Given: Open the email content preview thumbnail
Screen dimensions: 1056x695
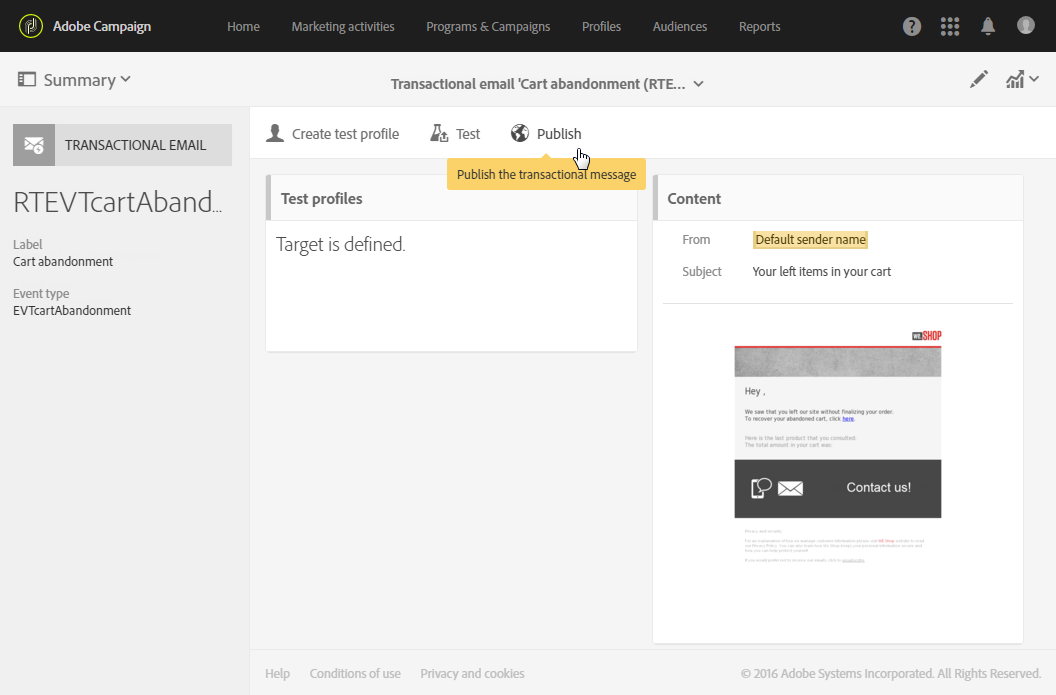Looking at the screenshot, I should pos(838,446).
